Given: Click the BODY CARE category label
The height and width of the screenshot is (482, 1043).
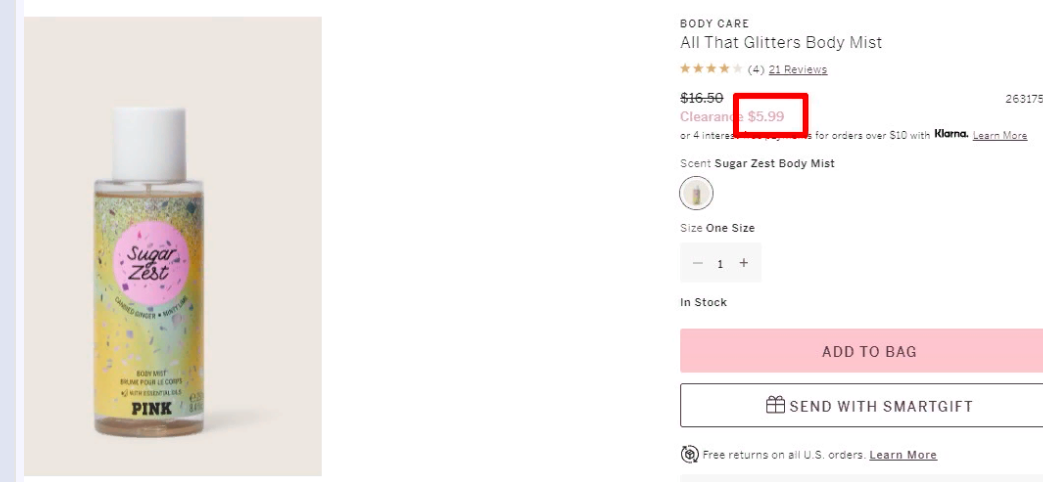Looking at the screenshot, I should [x=714, y=23].
